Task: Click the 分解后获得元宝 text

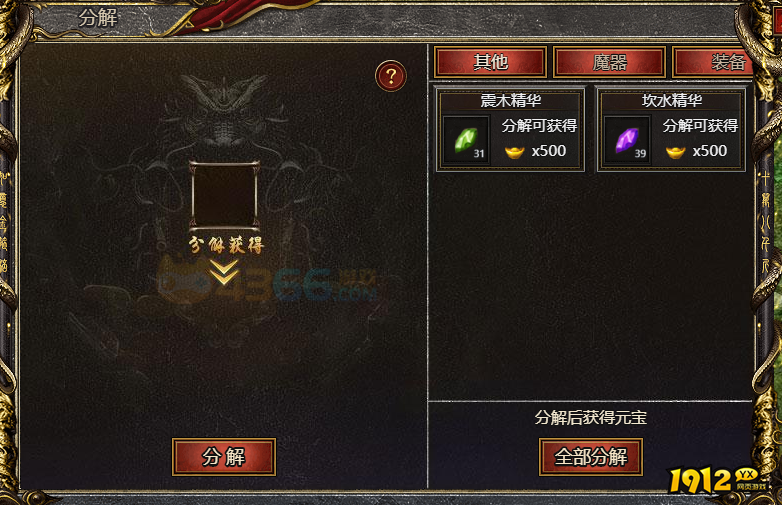Action: pos(590,417)
